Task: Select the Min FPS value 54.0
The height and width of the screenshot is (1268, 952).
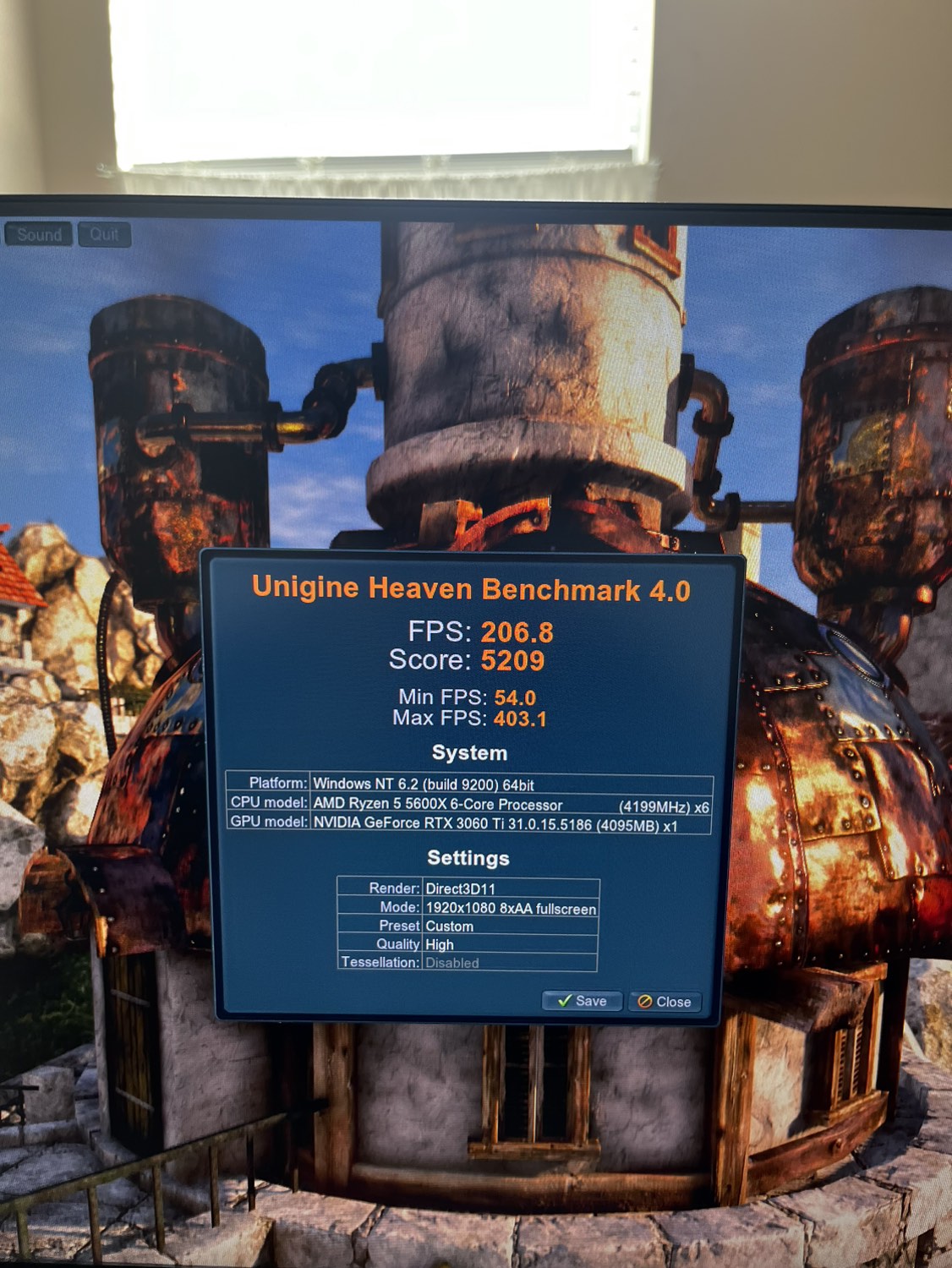Action: pos(515,697)
